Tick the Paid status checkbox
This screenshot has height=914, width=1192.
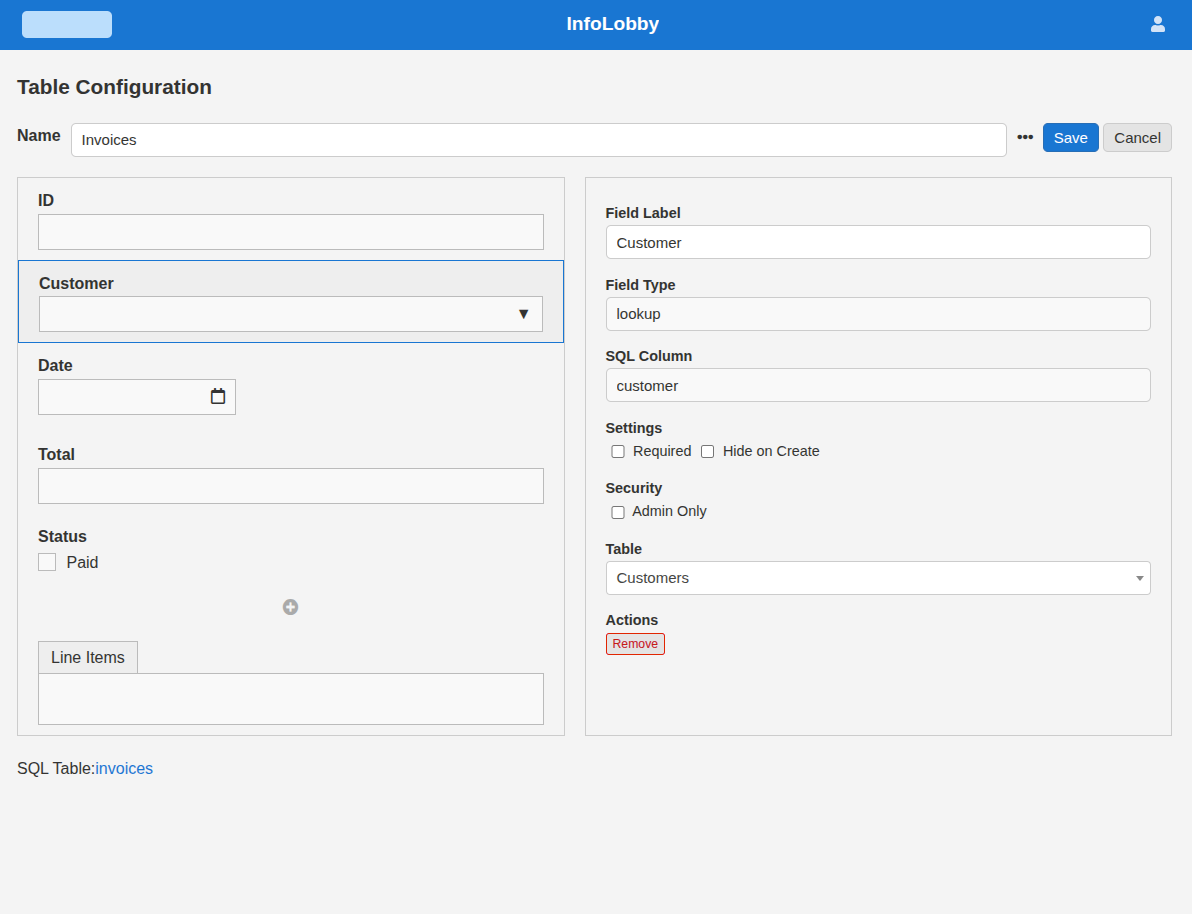(x=47, y=562)
